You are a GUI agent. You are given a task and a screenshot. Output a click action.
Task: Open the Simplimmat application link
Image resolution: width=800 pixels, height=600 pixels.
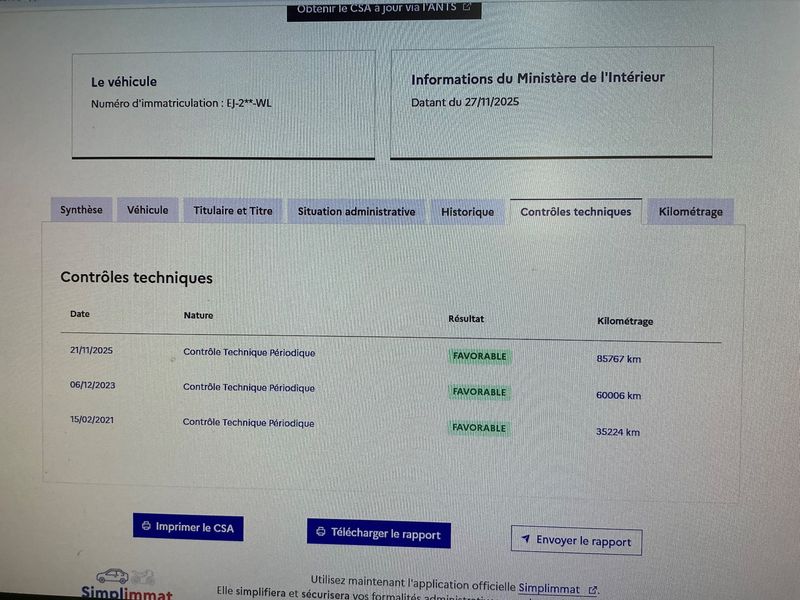550,588
